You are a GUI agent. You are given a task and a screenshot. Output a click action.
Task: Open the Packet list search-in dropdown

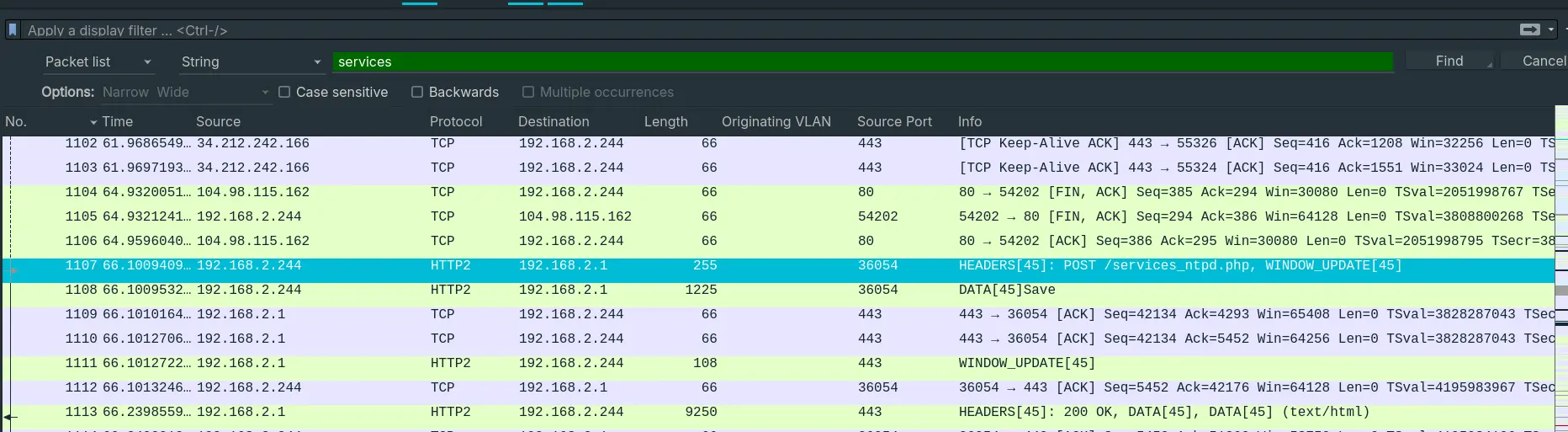click(98, 61)
